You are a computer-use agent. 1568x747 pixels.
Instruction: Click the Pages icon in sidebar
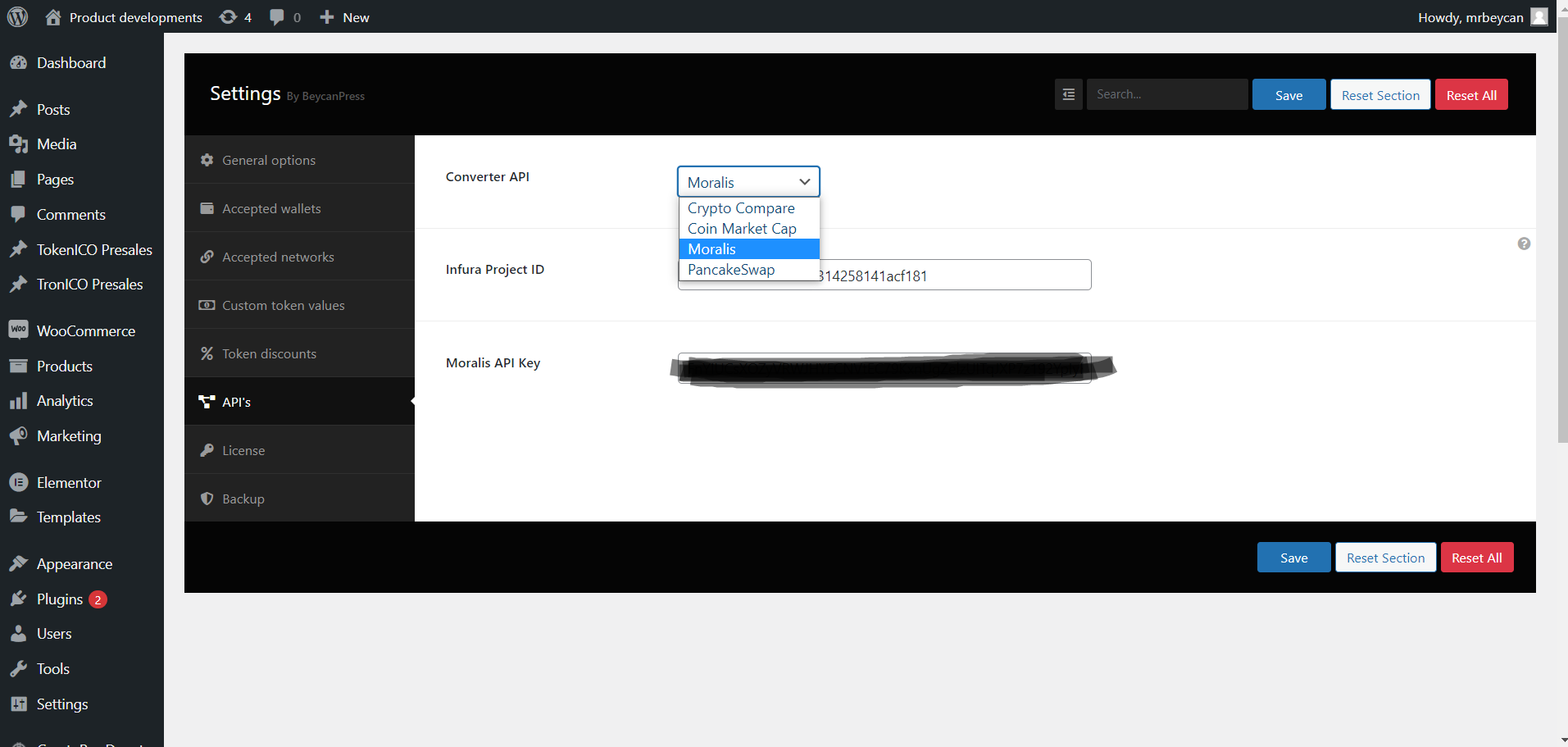(18, 180)
